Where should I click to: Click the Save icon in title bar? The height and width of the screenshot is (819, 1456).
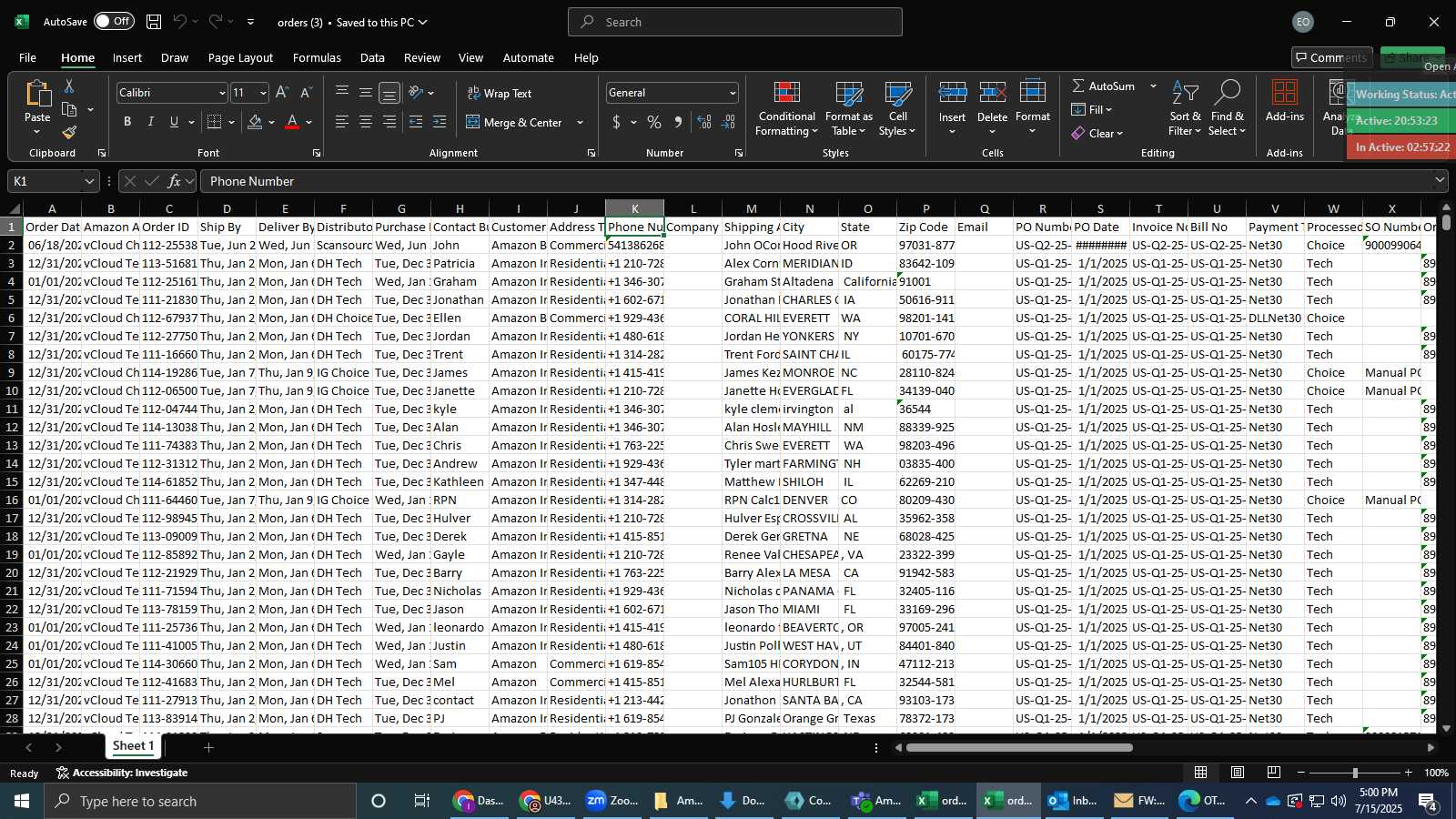tap(154, 21)
